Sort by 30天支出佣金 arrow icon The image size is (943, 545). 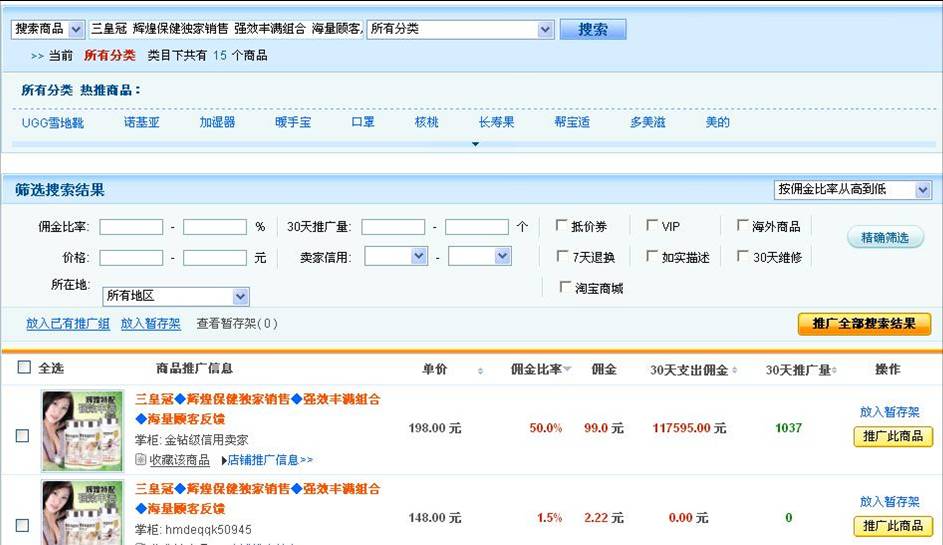coord(734,370)
